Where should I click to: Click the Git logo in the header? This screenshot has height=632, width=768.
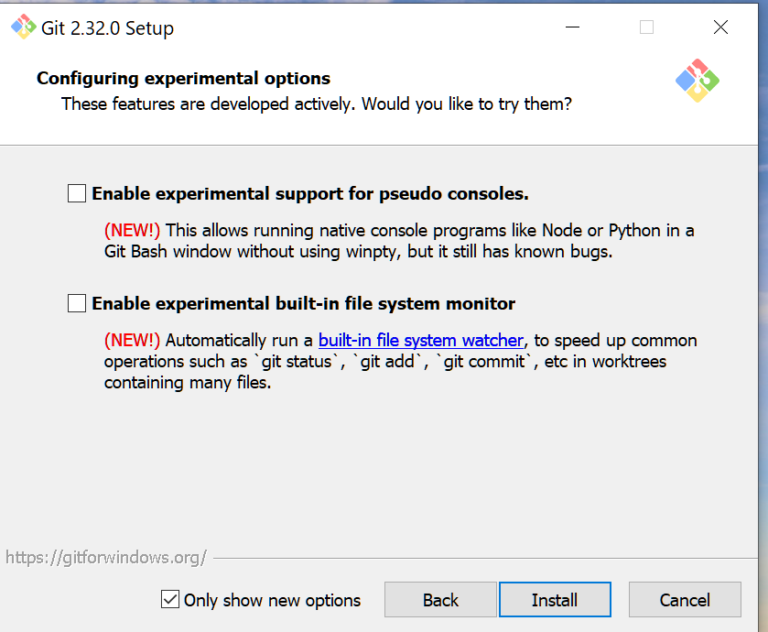tap(697, 81)
